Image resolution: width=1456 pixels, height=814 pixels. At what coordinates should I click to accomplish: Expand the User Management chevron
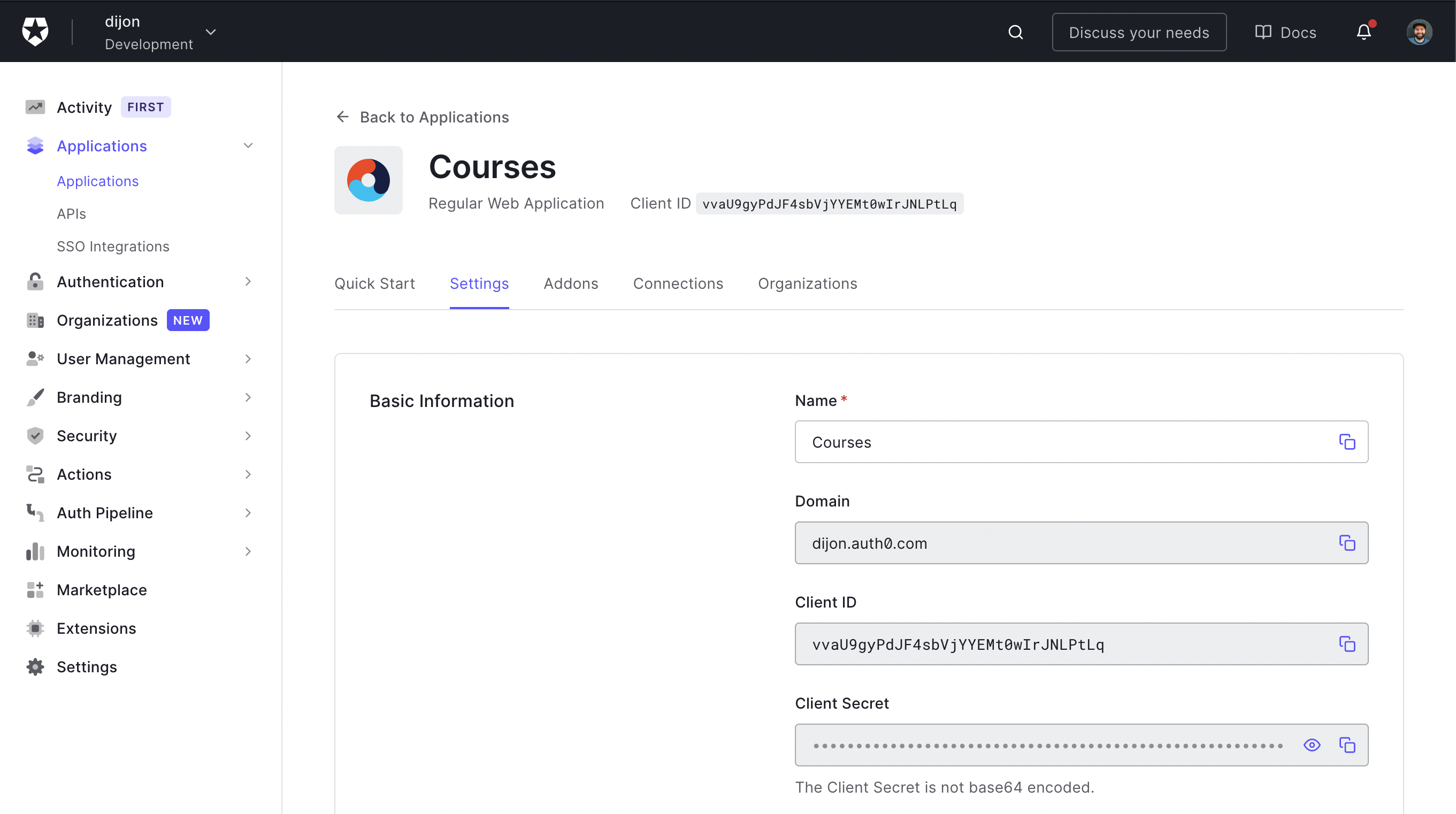point(248,359)
